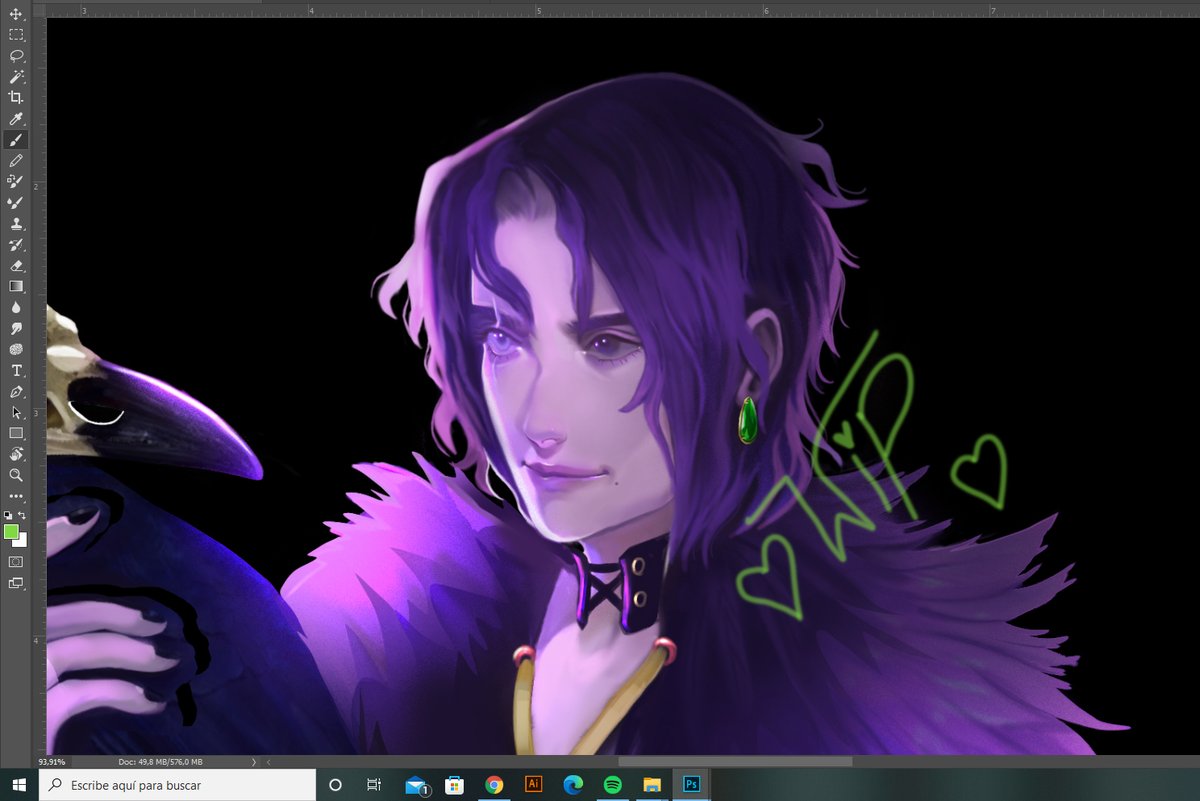Click the 93,91% zoom level field
This screenshot has height=801, width=1200.
(52, 762)
